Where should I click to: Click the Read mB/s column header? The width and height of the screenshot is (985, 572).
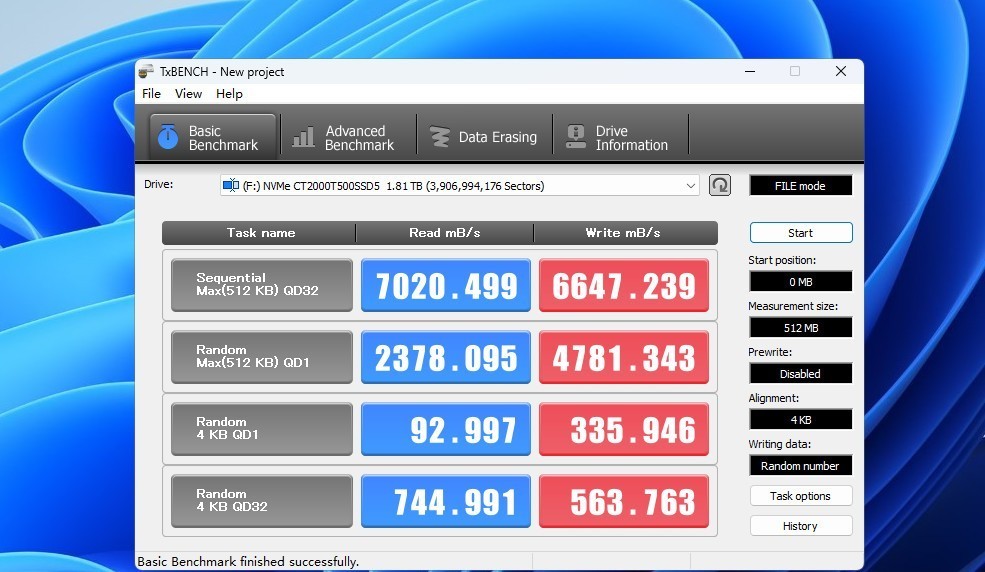tap(445, 233)
